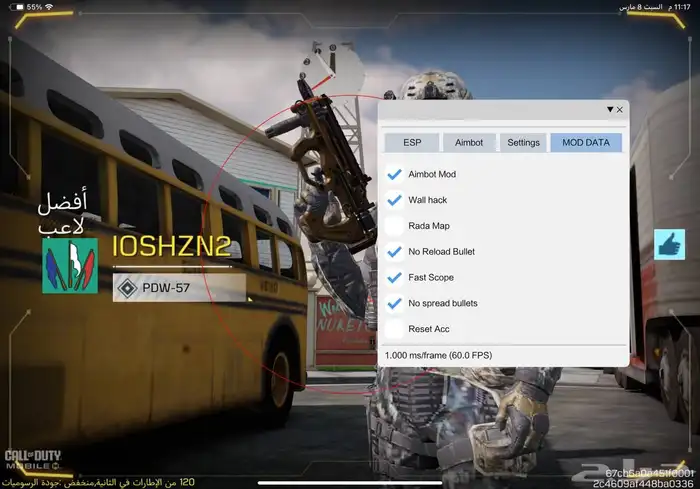Click the 11:17 clock in status bar
The image size is (700, 489).
[x=682, y=7]
